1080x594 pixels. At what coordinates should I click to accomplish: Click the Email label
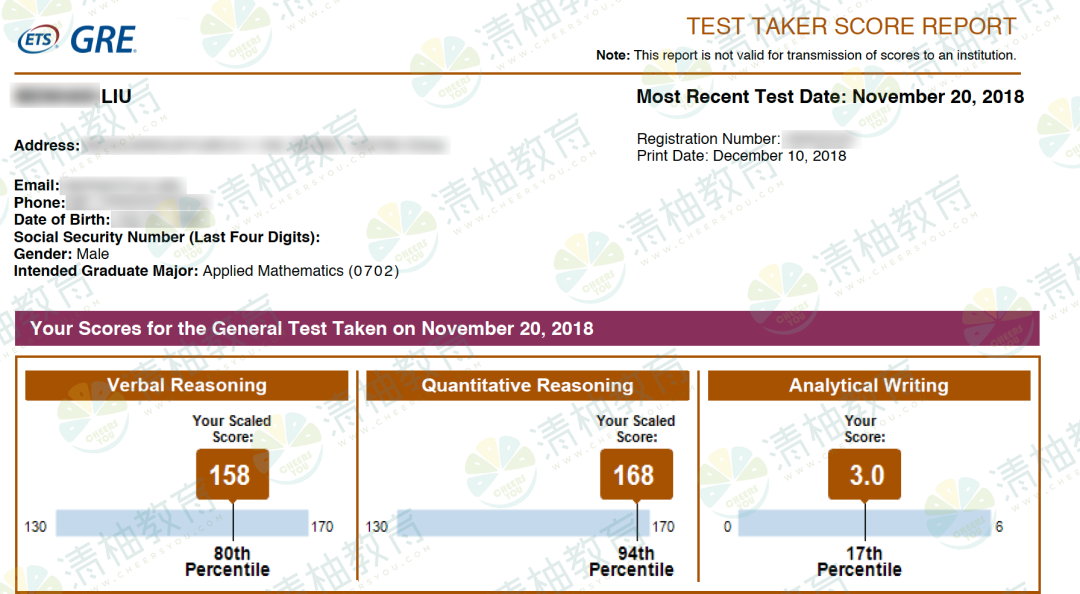(37, 185)
